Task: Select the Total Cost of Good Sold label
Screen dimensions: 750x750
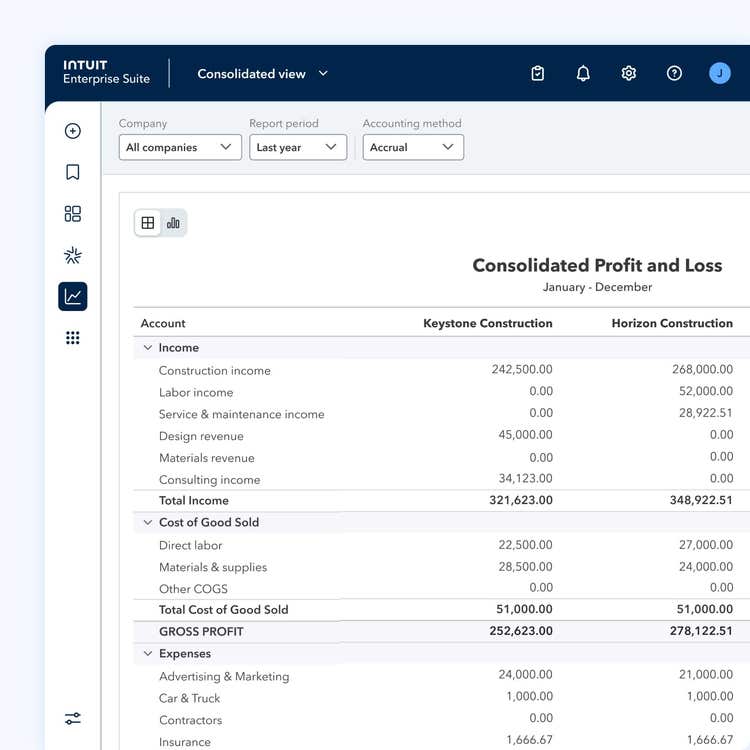Action: tap(223, 610)
